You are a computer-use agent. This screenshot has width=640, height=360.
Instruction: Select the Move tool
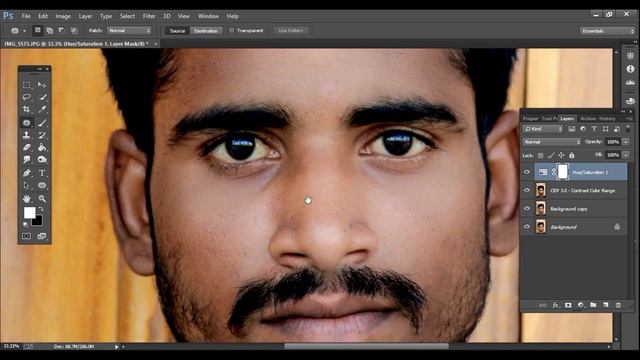42,84
